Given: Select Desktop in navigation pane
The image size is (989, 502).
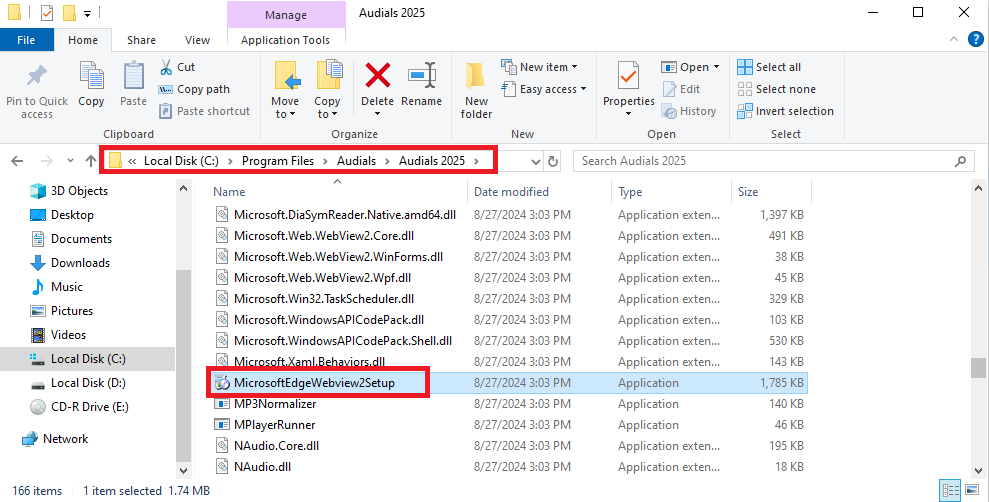Looking at the screenshot, I should 62,214.
